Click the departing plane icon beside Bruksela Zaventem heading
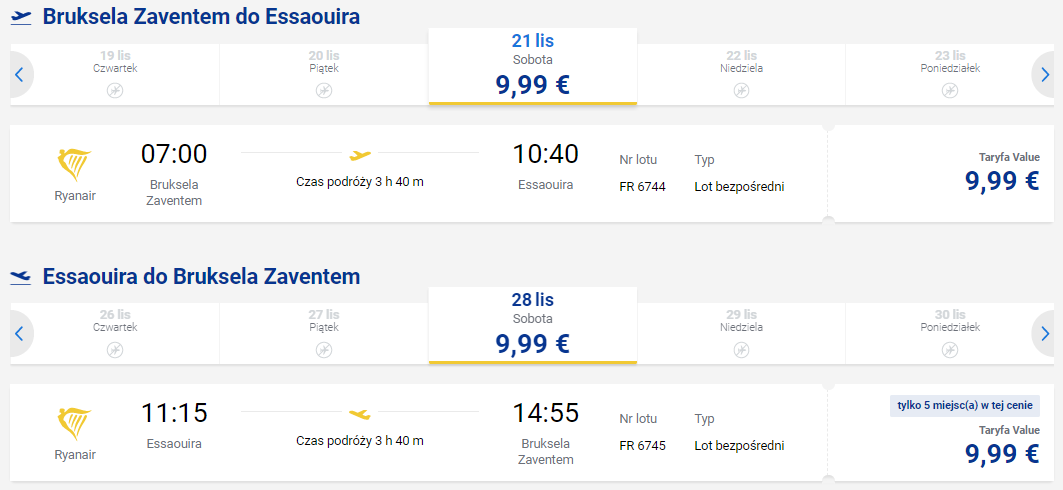Screen dimensions: 1063x490 pos(21,17)
